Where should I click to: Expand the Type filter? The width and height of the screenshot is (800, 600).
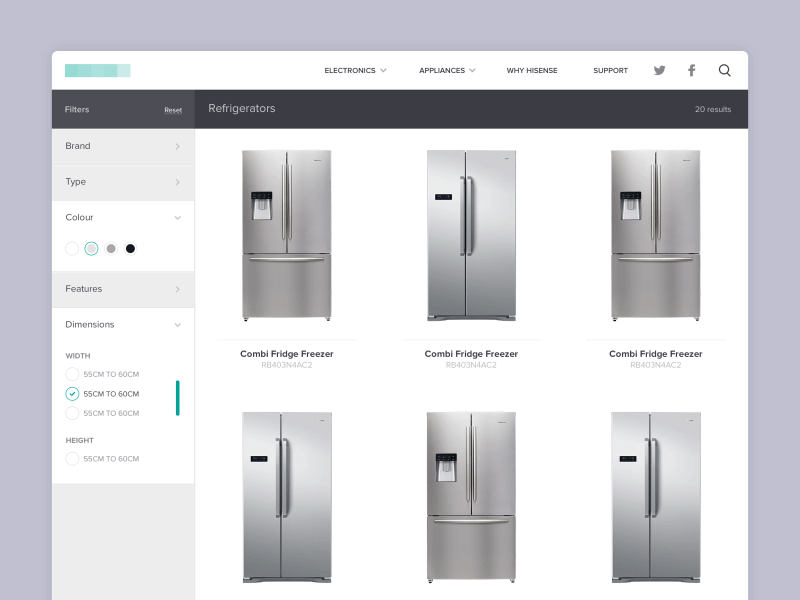pos(123,182)
